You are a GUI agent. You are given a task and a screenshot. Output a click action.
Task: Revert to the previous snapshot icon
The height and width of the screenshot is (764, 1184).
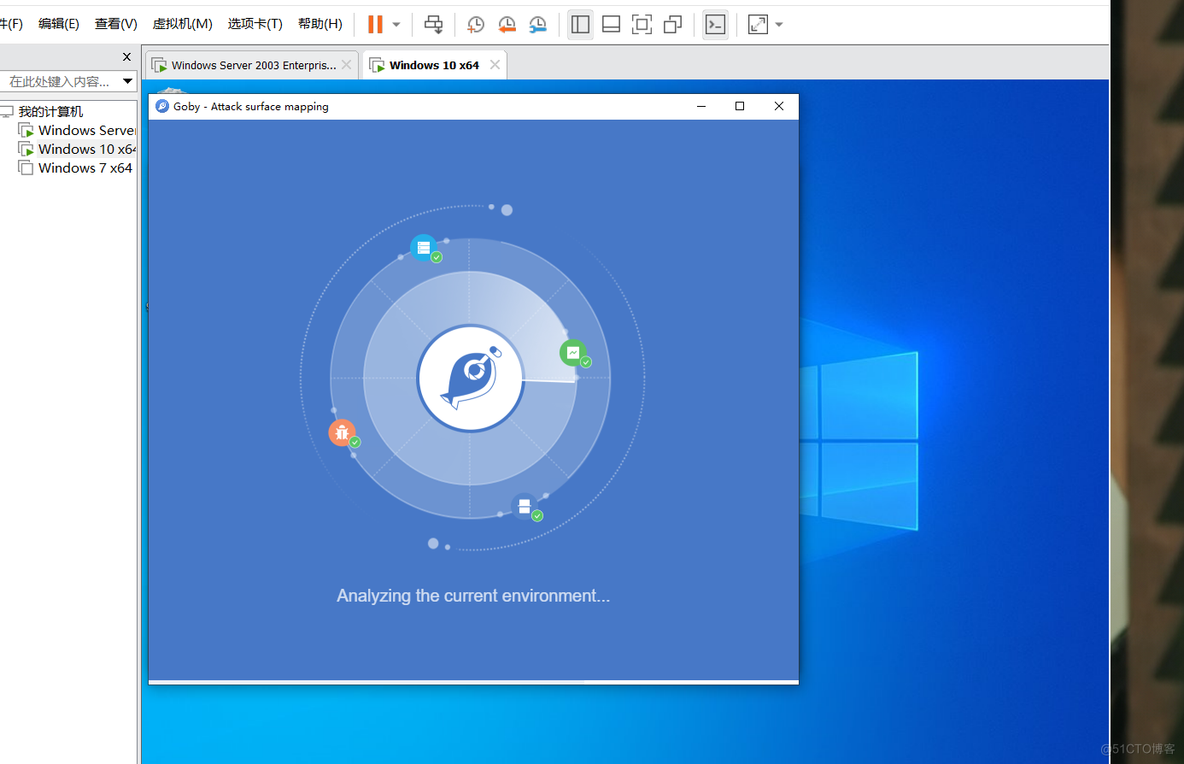point(507,24)
